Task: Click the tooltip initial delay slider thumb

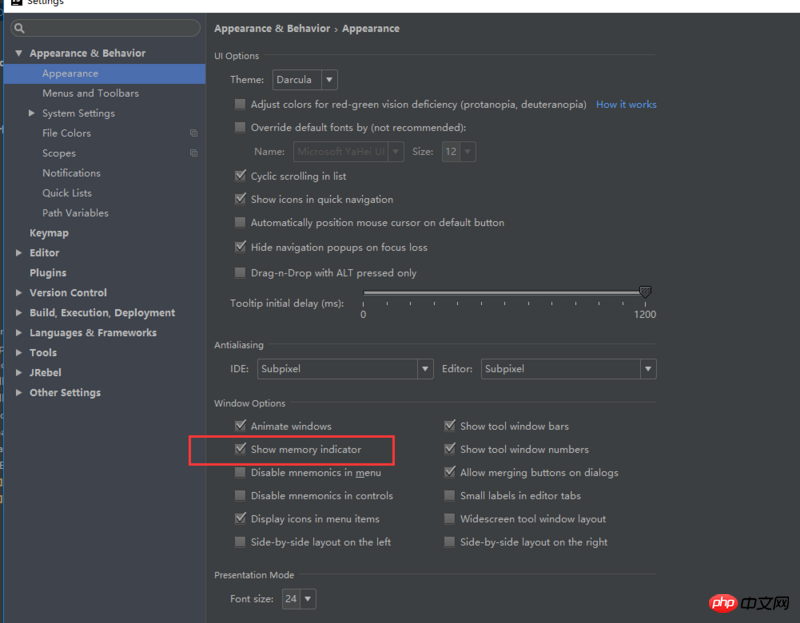Action: click(645, 292)
